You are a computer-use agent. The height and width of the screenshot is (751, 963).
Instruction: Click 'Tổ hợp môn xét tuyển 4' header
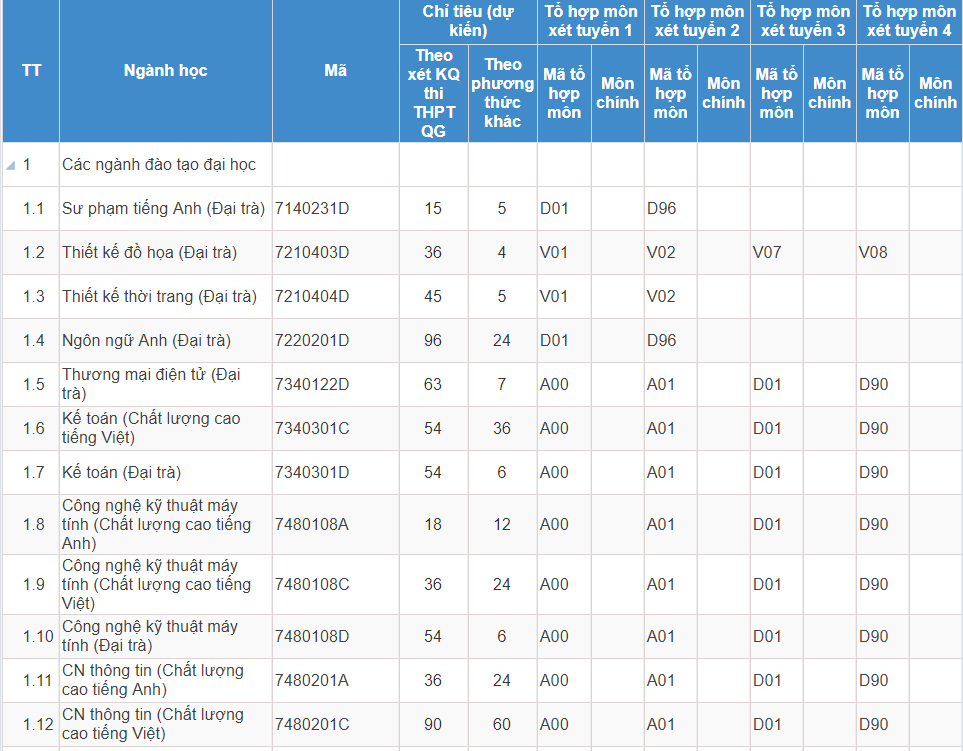(908, 21)
